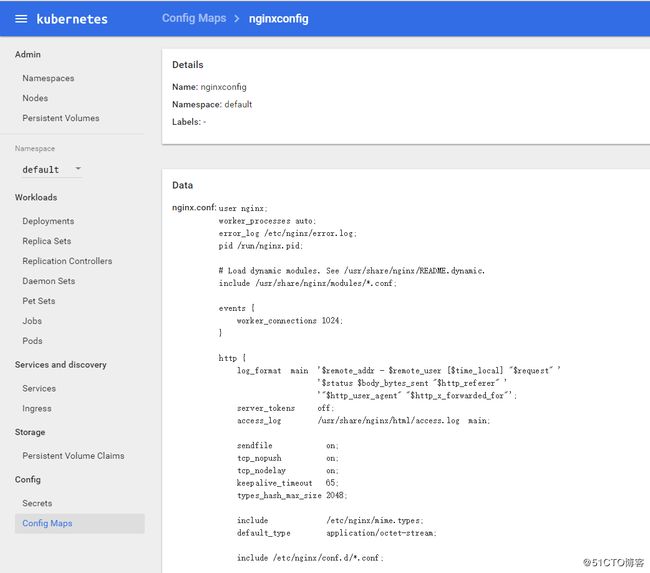Click the 'tcp_nodelay on;' line
The width and height of the screenshot is (650, 573).
(288, 470)
